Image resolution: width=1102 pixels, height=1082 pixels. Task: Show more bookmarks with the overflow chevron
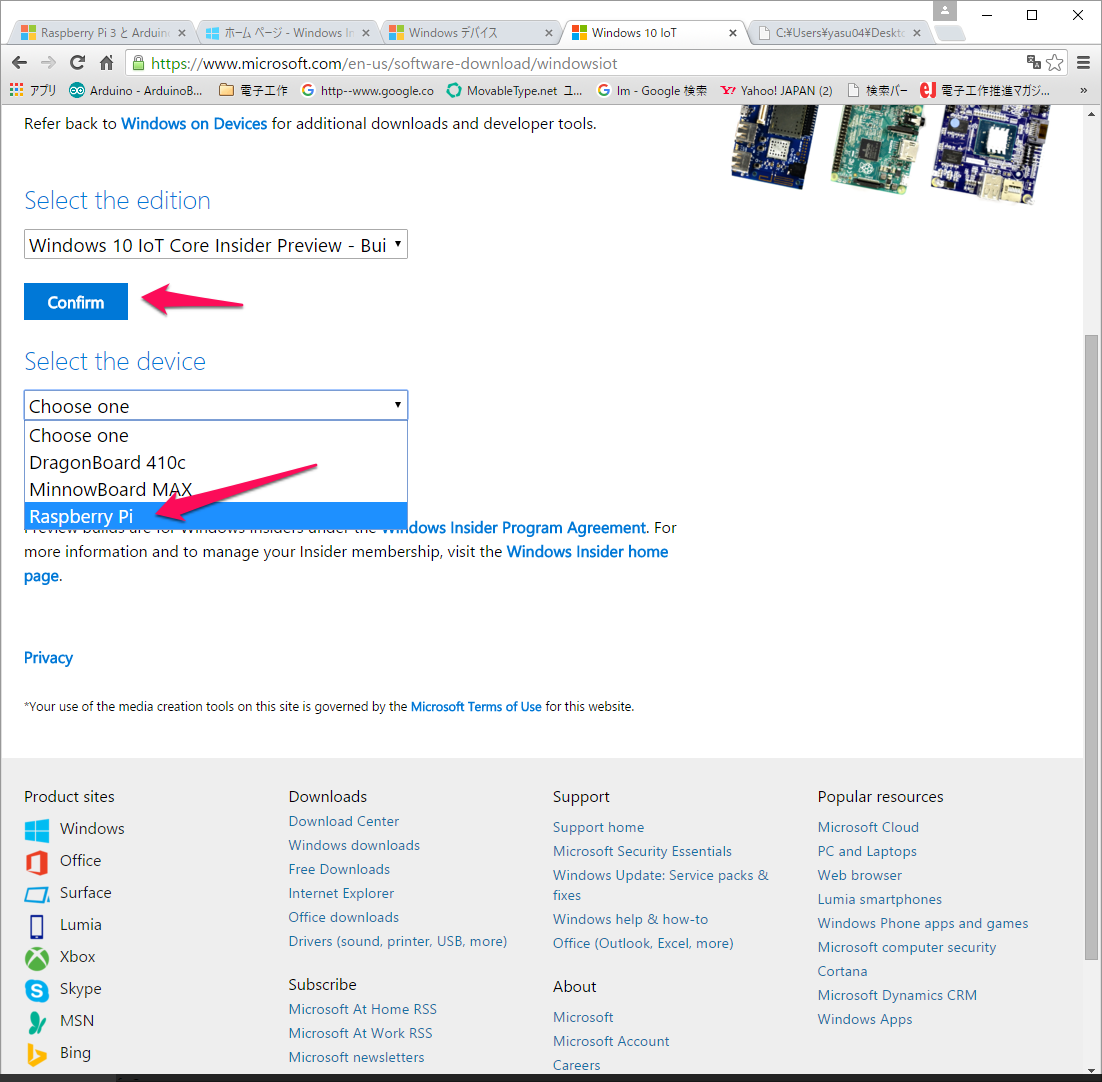[1083, 90]
